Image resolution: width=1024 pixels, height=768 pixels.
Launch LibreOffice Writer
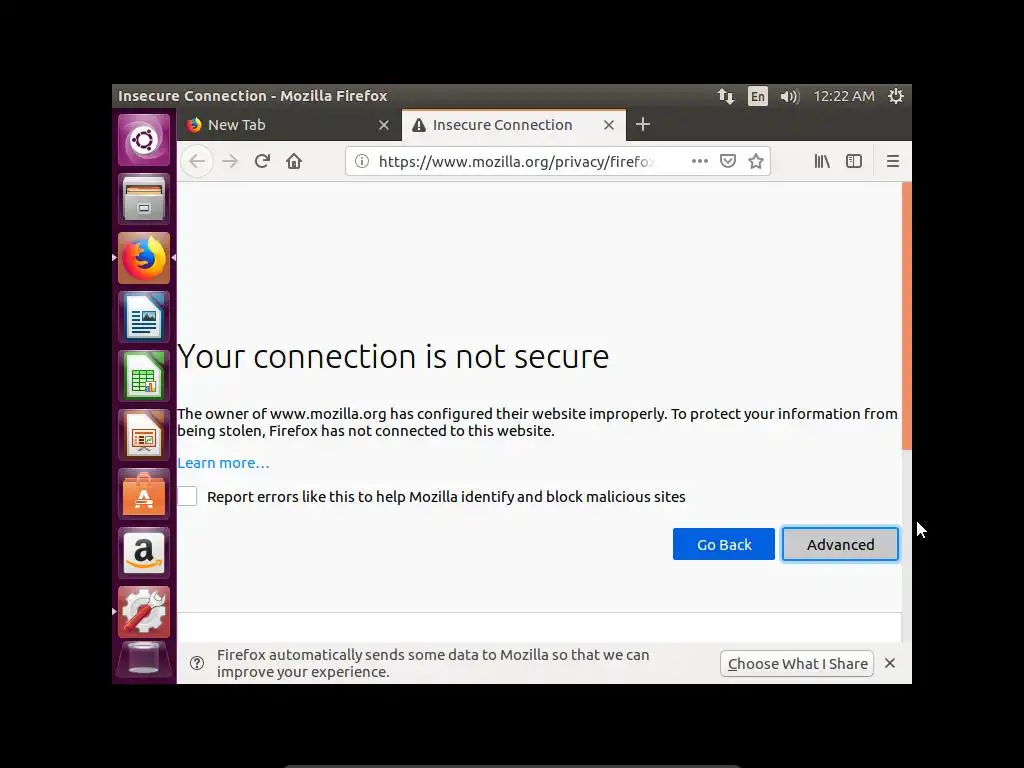144,317
